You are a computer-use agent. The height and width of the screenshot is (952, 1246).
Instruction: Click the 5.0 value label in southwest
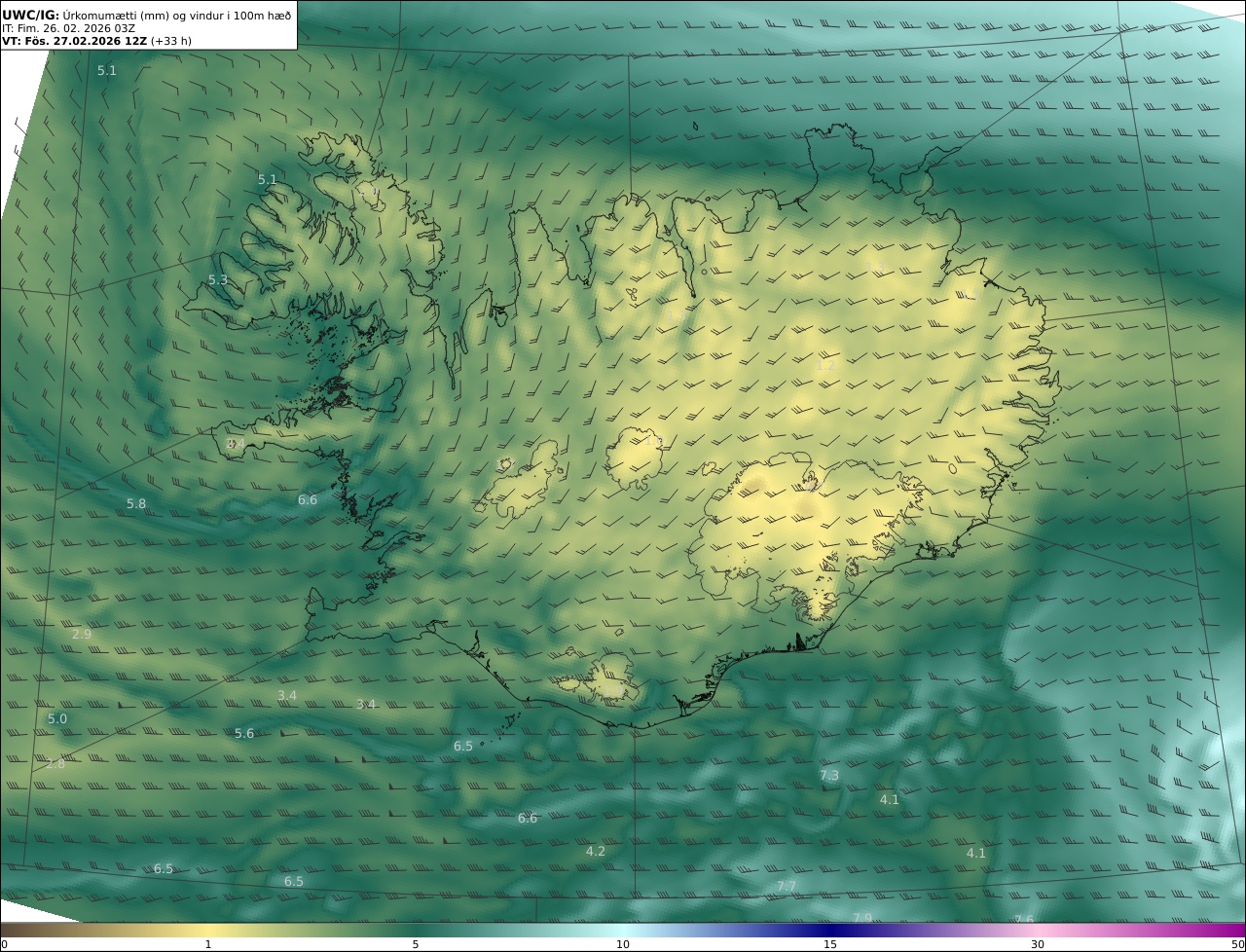[57, 719]
